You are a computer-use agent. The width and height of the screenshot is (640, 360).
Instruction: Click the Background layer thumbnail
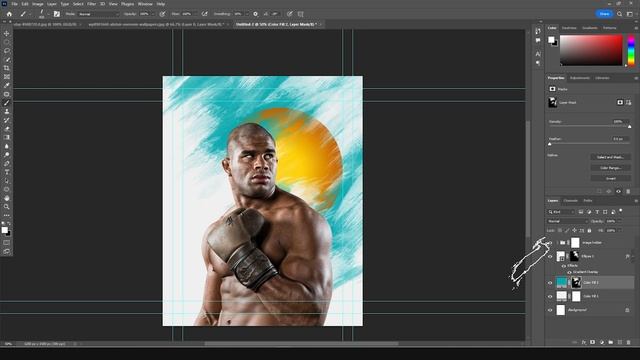[561, 310]
